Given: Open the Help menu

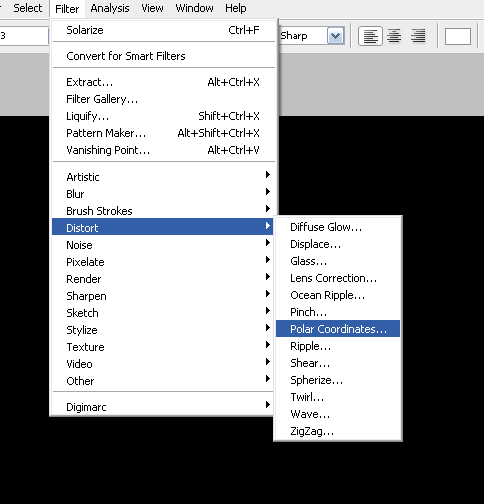Looking at the screenshot, I should pyautogui.click(x=235, y=8).
